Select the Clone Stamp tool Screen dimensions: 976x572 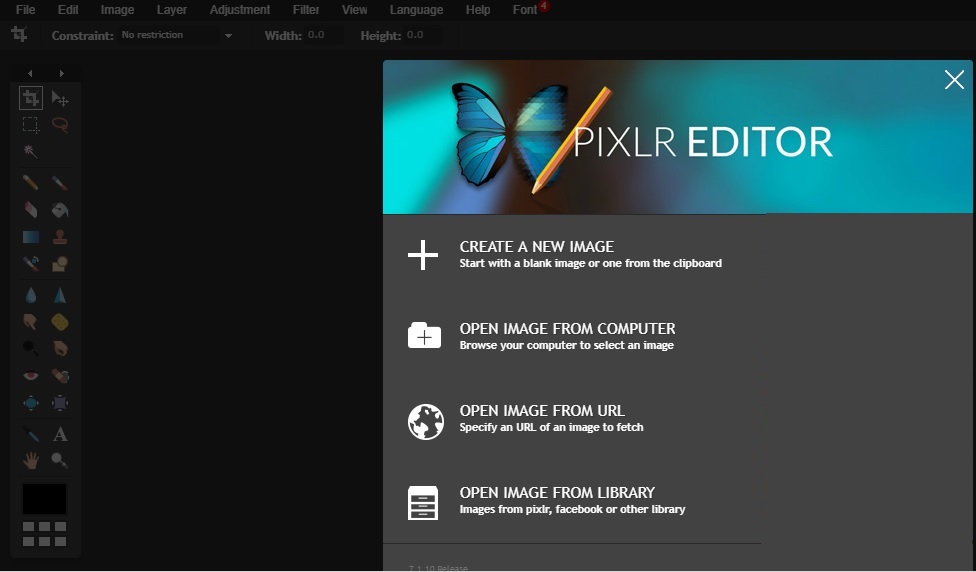coord(60,237)
